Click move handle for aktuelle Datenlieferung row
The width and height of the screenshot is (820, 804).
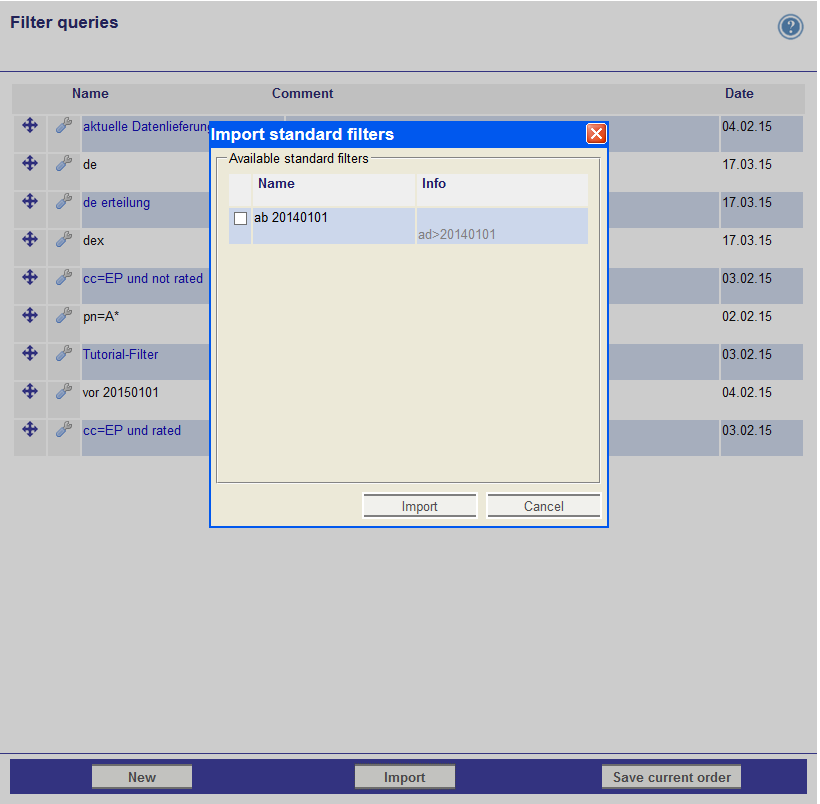[30, 125]
